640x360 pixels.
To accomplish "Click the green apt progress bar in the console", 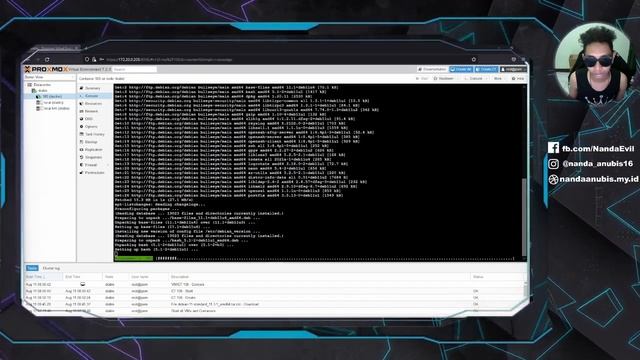I will (134, 258).
